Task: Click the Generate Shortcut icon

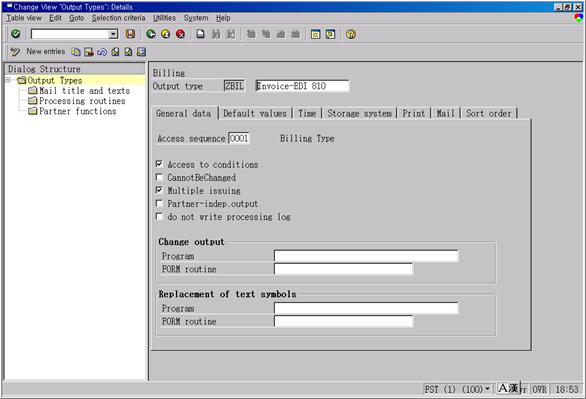Action: point(330,34)
